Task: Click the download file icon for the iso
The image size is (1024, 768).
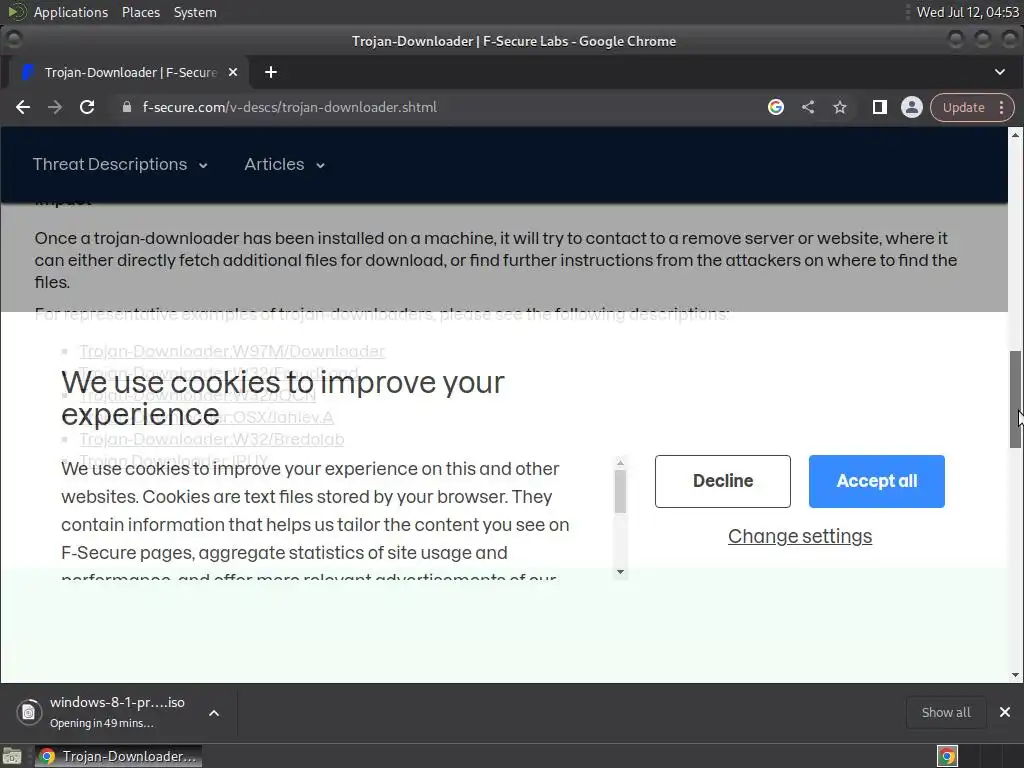Action: (29, 712)
